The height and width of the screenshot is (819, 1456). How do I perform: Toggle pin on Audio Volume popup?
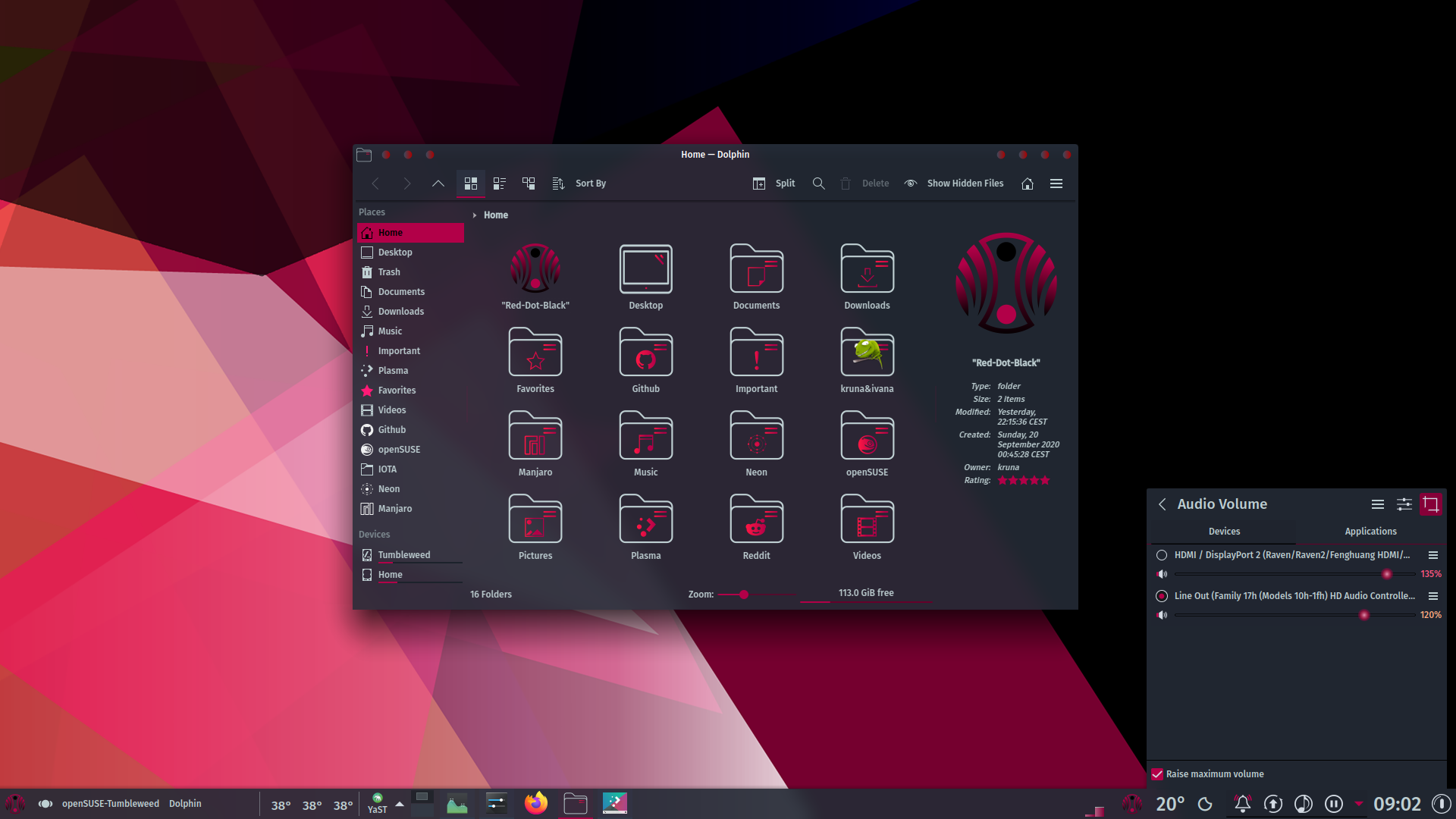(1431, 504)
